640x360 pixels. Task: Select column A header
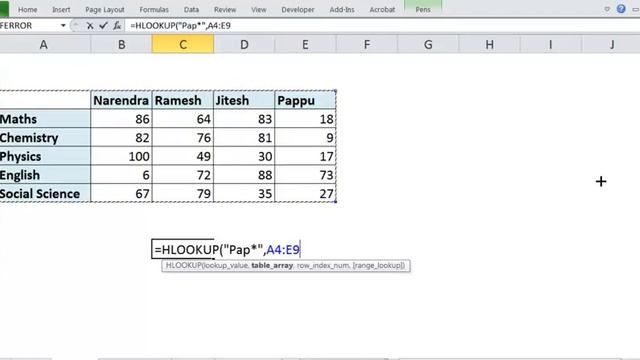44,44
